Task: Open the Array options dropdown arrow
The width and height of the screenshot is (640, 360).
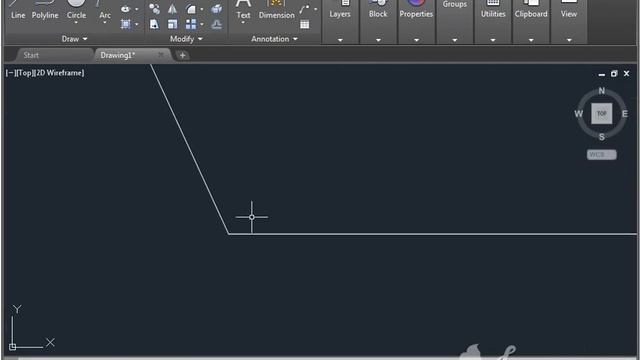Action: (x=202, y=24)
